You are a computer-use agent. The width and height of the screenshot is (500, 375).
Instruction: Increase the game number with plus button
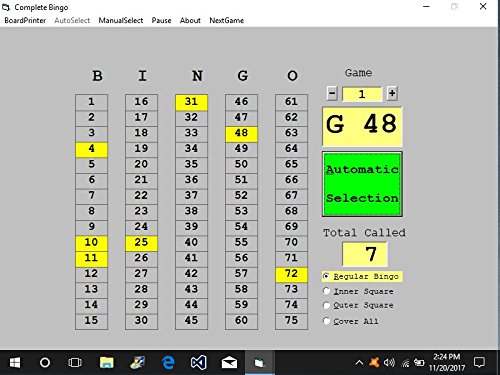[x=392, y=94]
